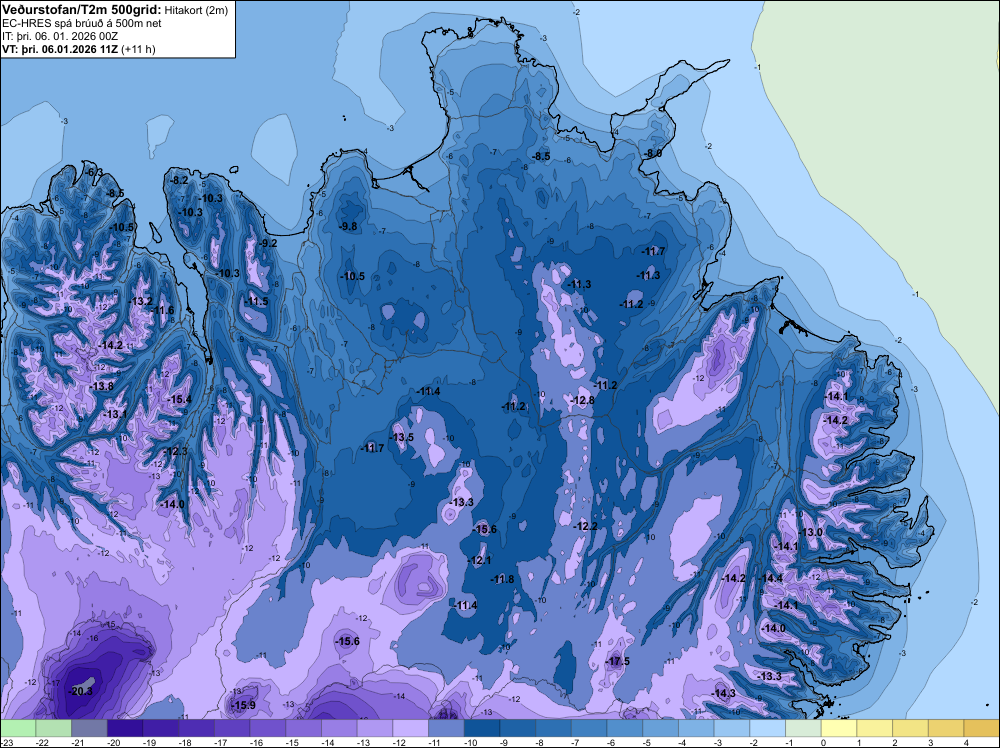Click the -11.8 temperature label
Viewport: 1000px width, 748px height.
click(502, 579)
